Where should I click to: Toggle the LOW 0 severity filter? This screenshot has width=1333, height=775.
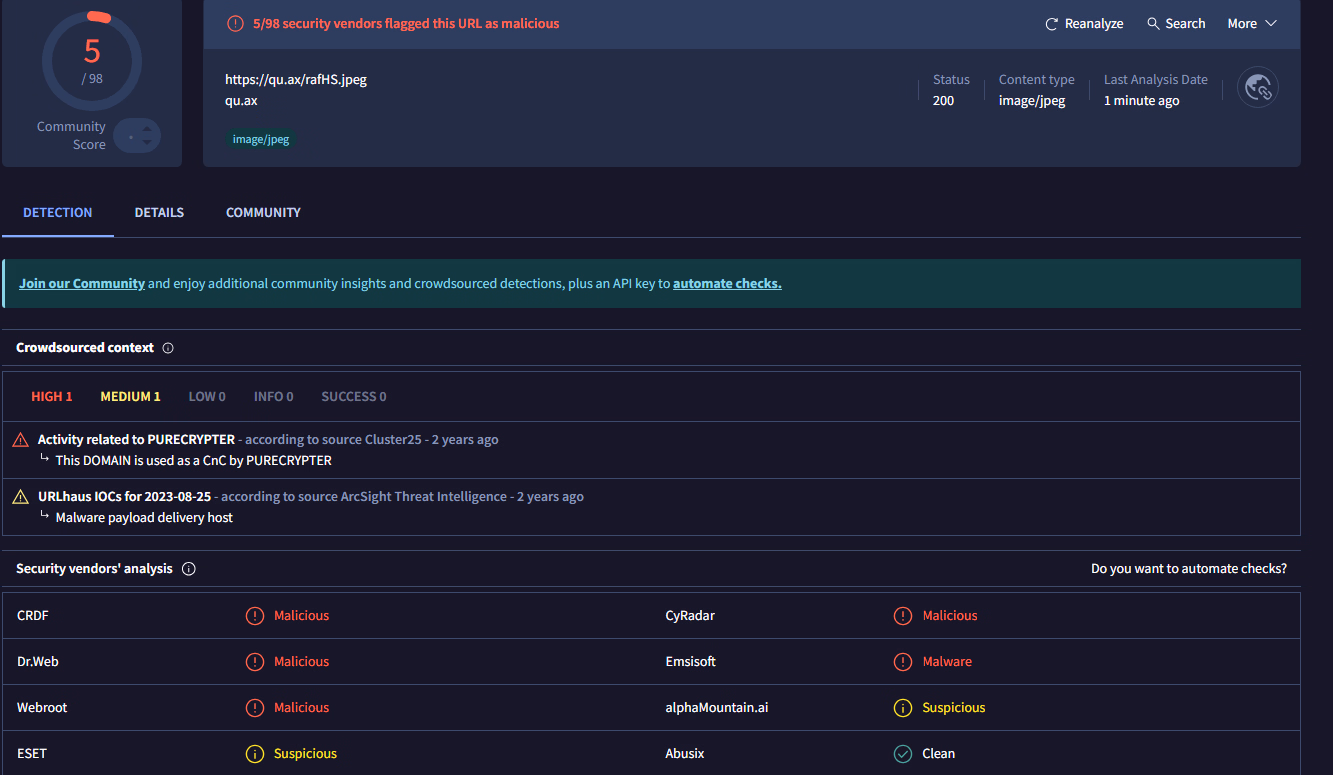coord(207,397)
